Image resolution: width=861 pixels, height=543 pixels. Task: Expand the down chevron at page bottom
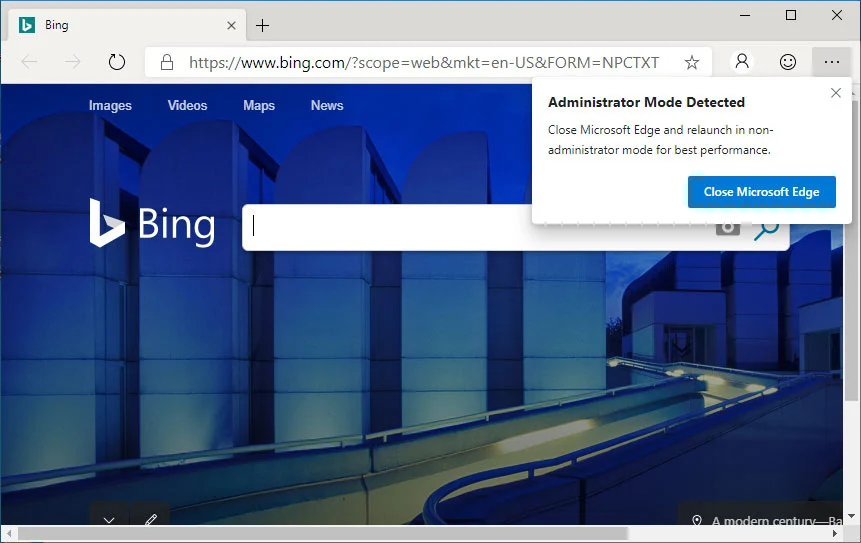109,520
